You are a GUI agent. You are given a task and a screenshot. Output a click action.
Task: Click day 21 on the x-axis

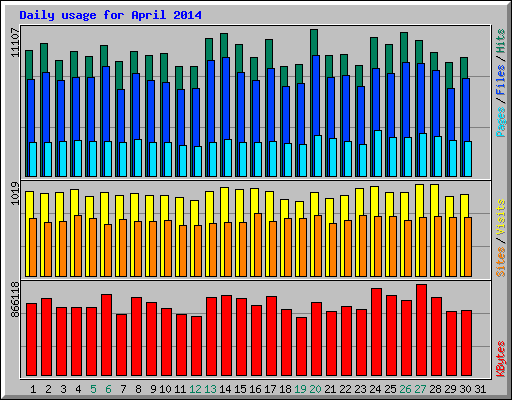[x=330, y=389]
